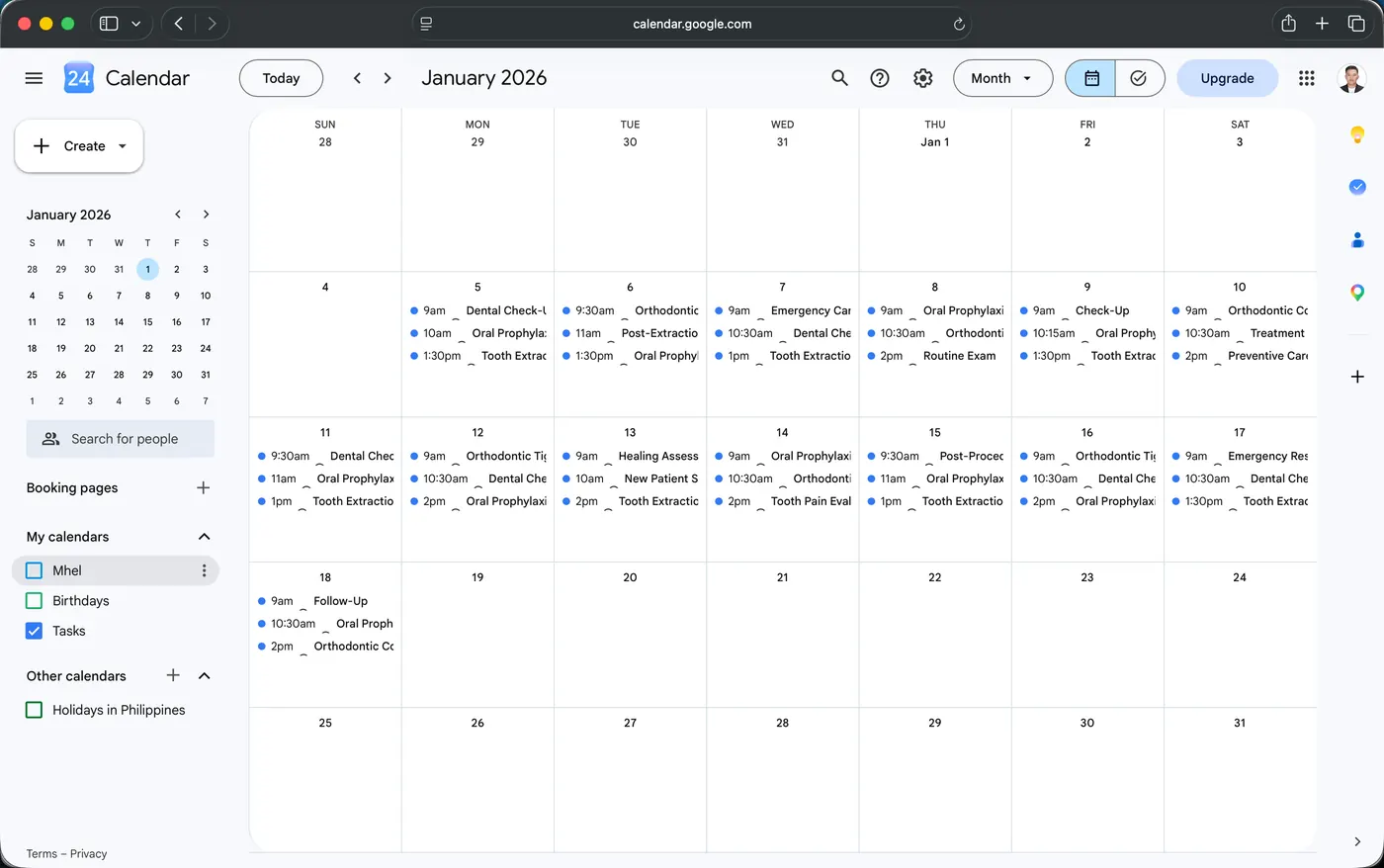Image resolution: width=1384 pixels, height=868 pixels.
Task: Open Google Maps side panel
Action: (1357, 293)
